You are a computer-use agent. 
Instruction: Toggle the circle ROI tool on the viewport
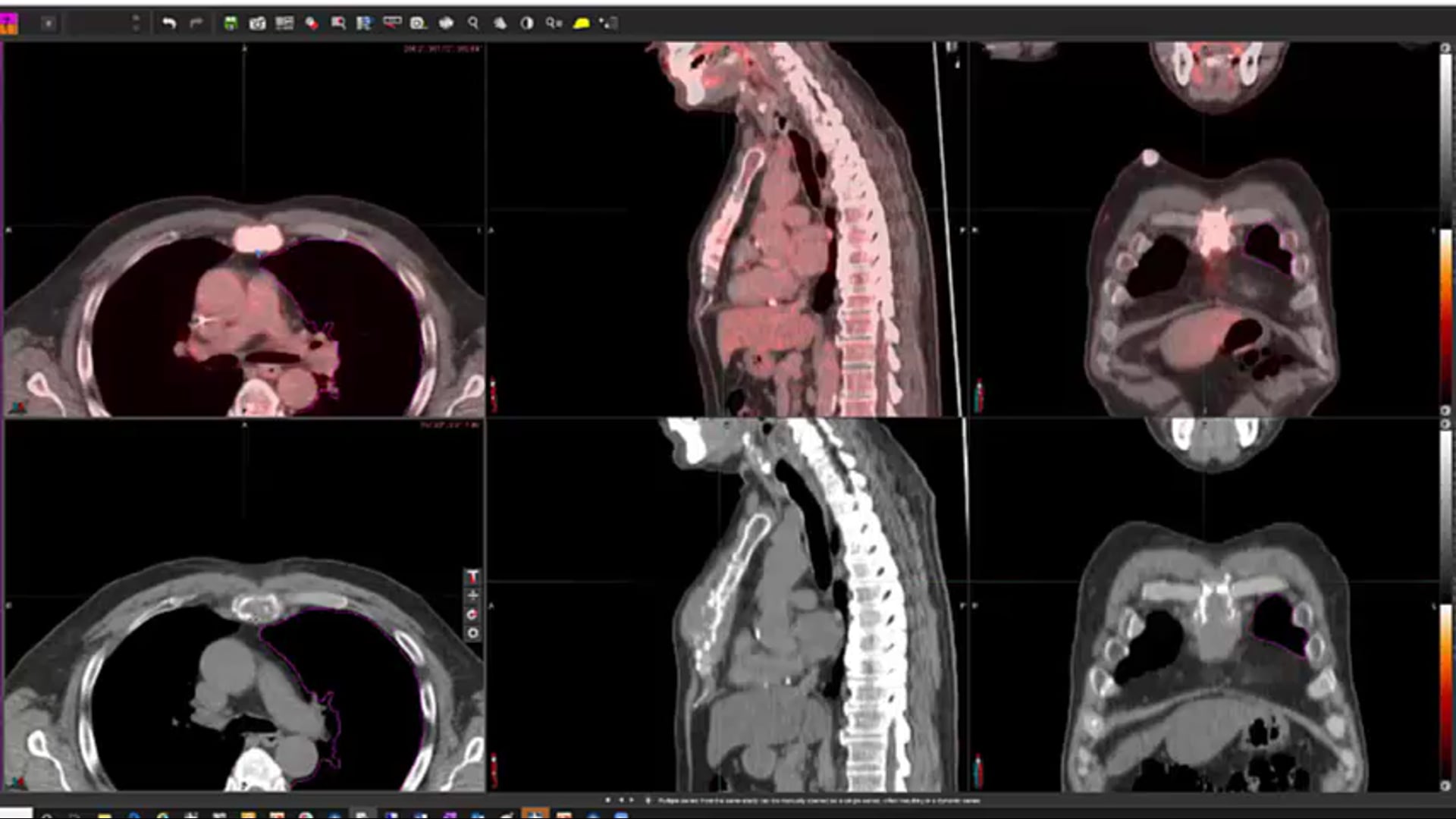tap(474, 633)
